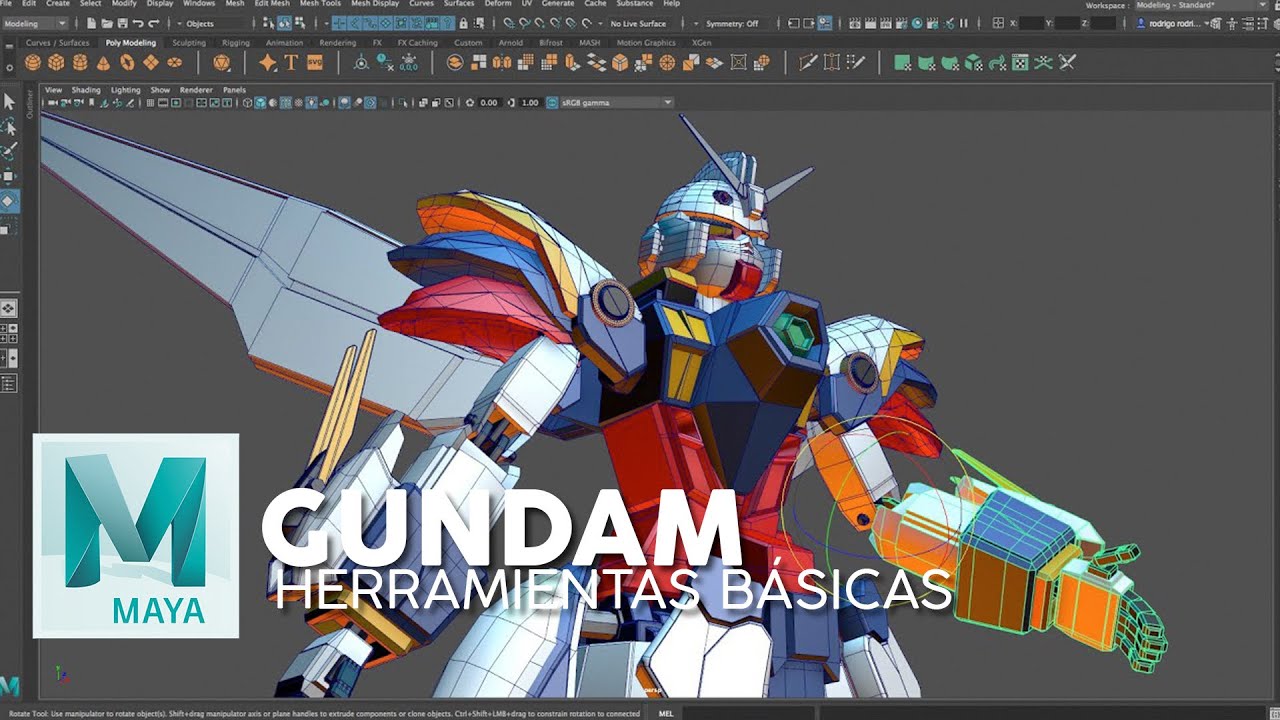
Task: Open the viewport Renderer menu
Action: [x=196, y=90]
